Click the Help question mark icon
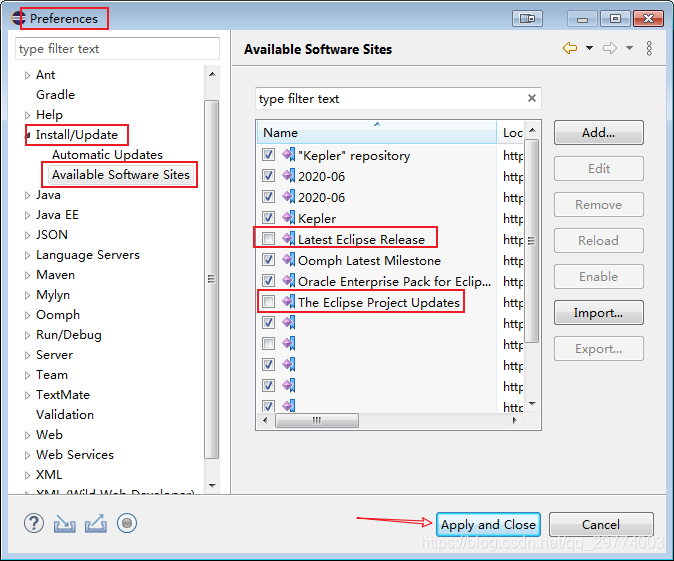Viewport: 674px width, 561px height. coord(34,523)
